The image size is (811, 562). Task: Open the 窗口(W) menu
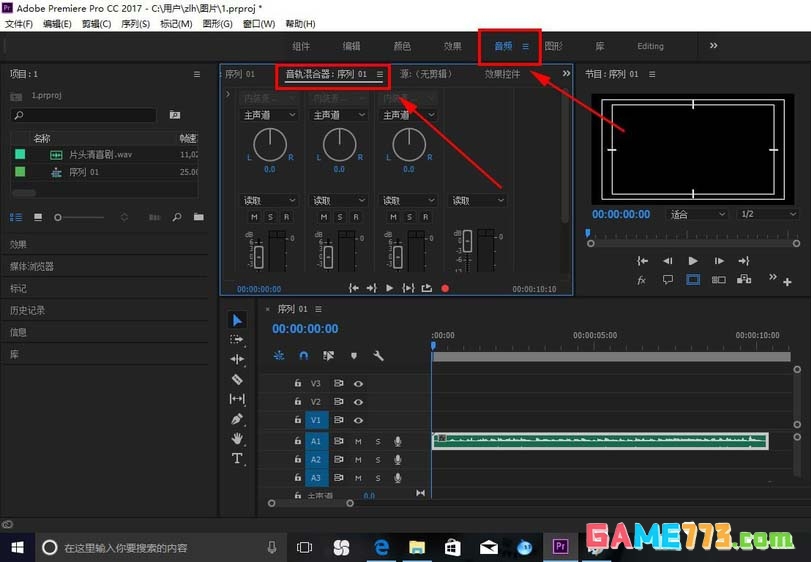(x=259, y=24)
